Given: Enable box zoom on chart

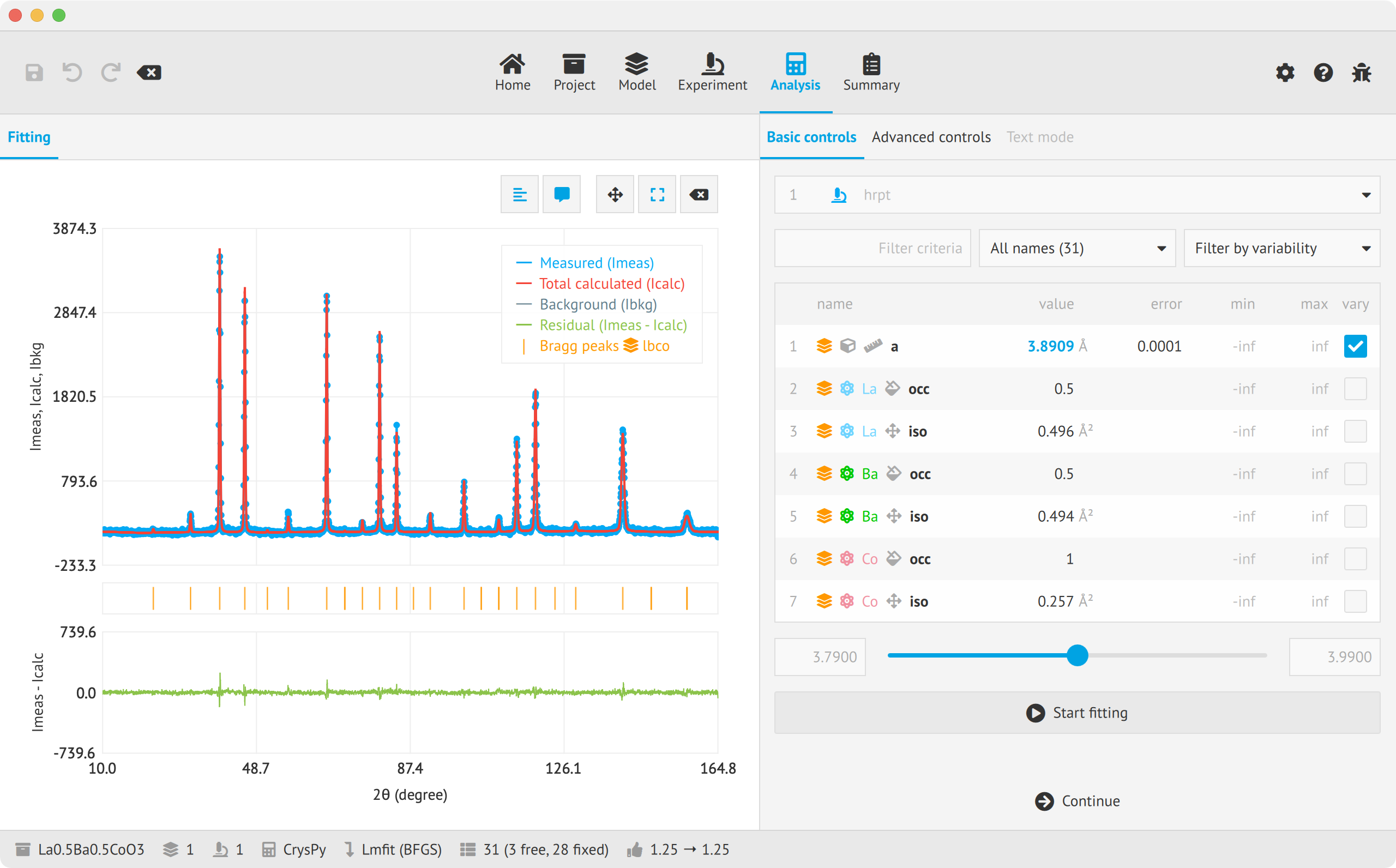Looking at the screenshot, I should click(657, 195).
